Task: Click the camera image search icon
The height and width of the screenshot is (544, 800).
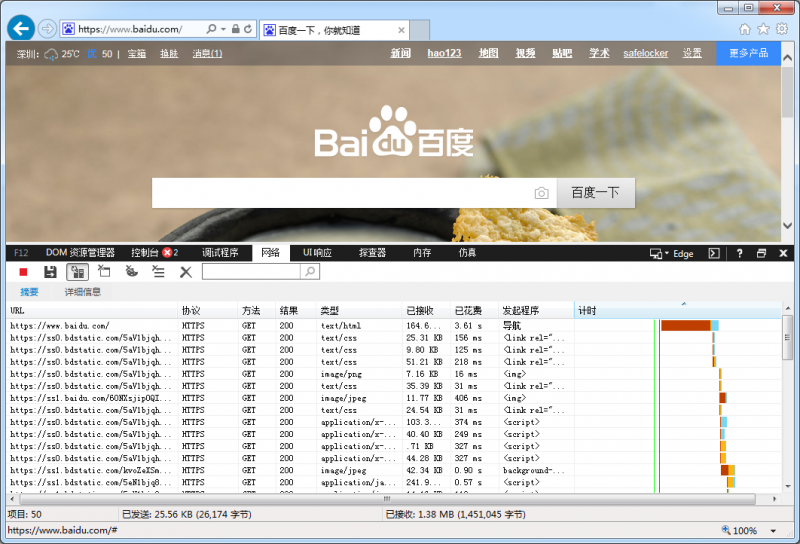Action: point(541,193)
